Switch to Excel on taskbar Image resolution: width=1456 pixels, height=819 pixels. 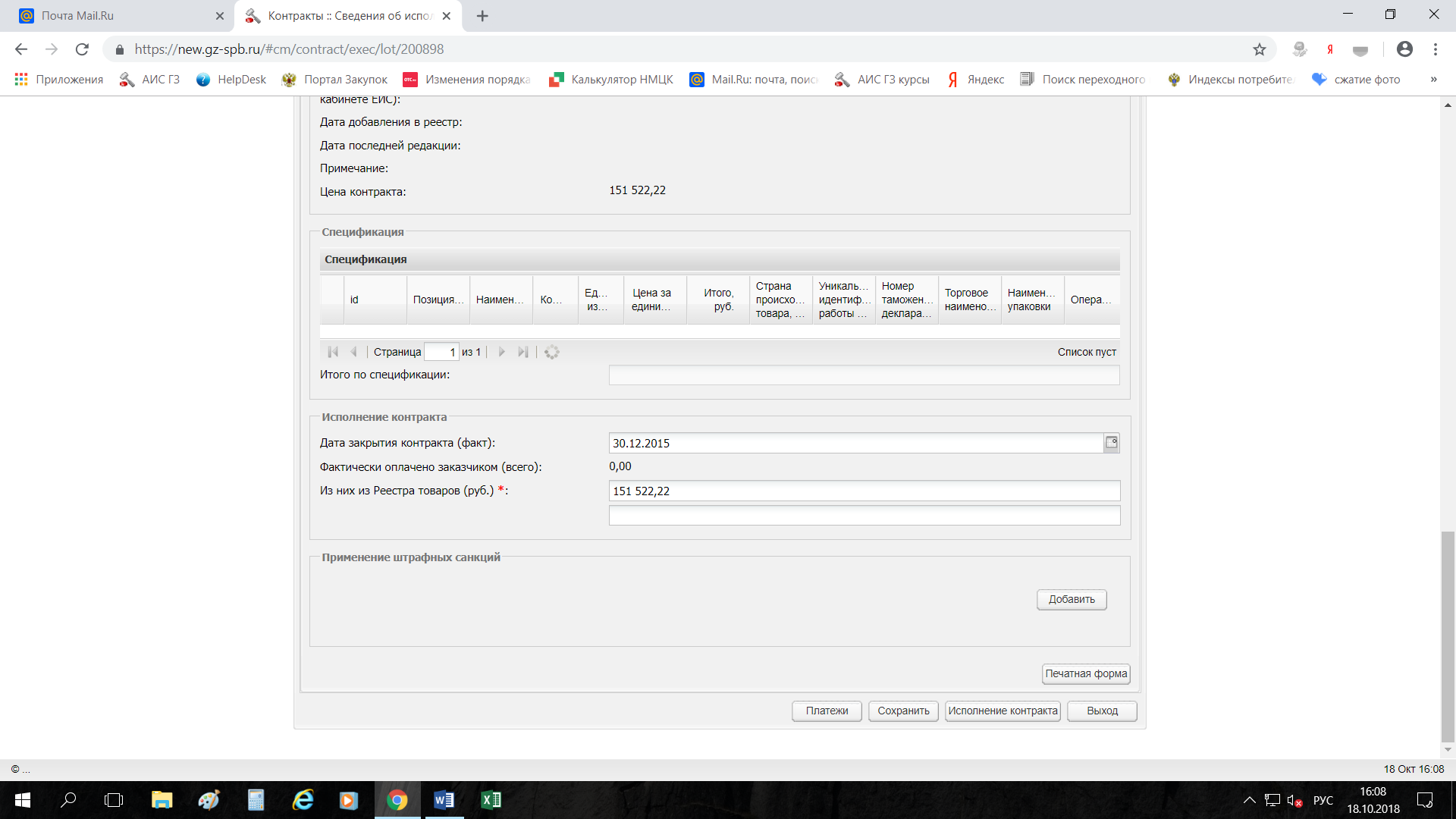[x=491, y=800]
